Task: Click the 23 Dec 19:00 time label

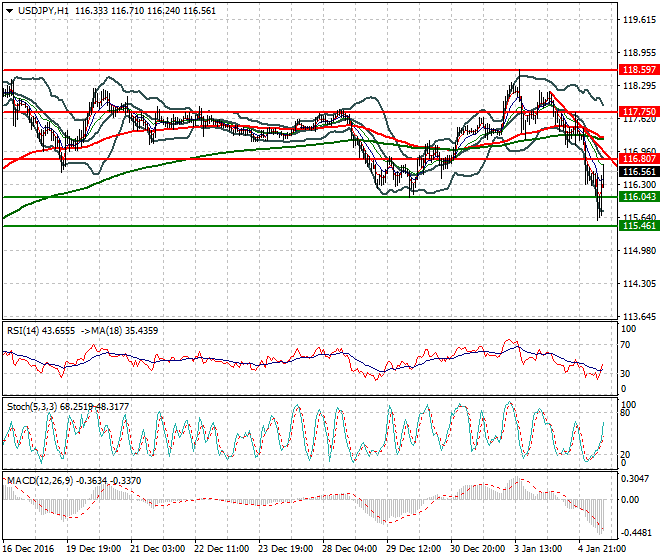Action: (285, 549)
